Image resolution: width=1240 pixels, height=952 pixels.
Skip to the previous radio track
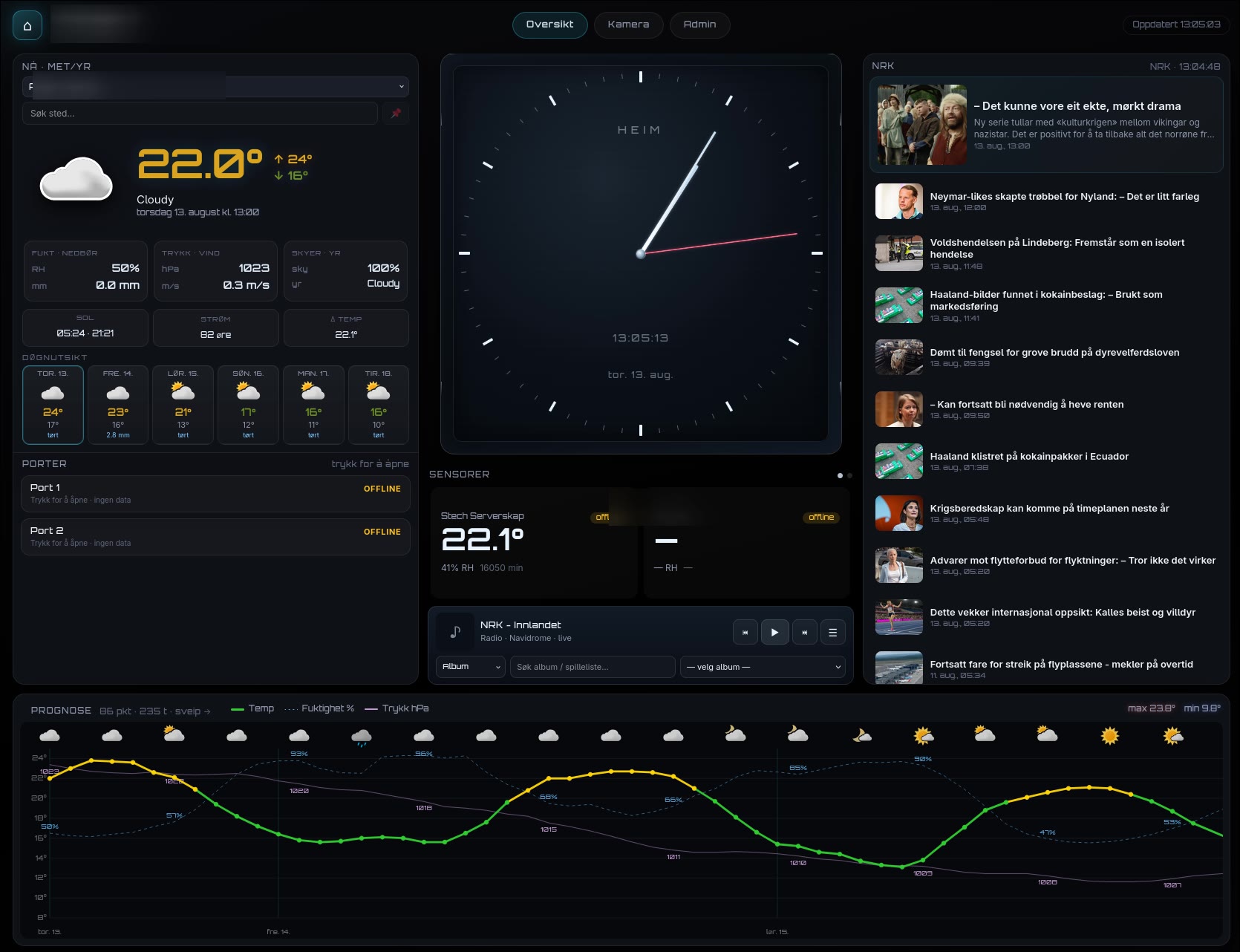coord(745,633)
